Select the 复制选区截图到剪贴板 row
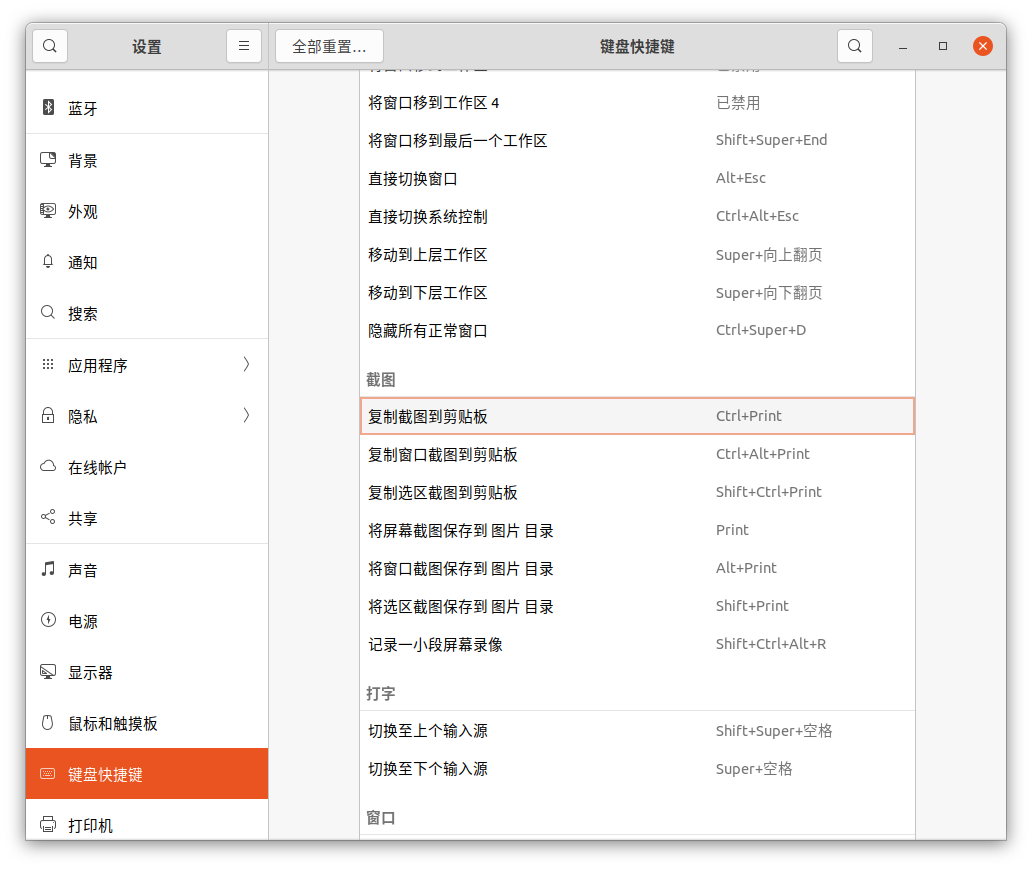 coord(637,492)
